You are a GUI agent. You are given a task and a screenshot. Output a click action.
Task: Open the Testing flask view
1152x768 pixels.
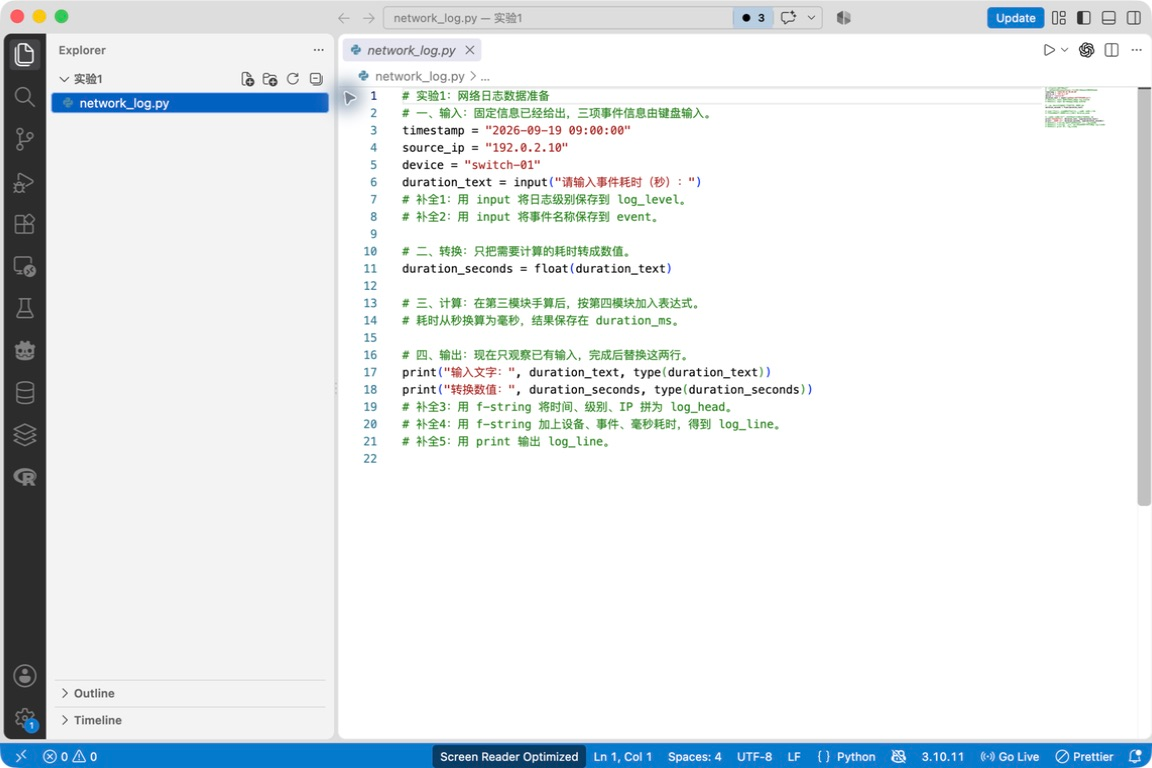click(24, 309)
